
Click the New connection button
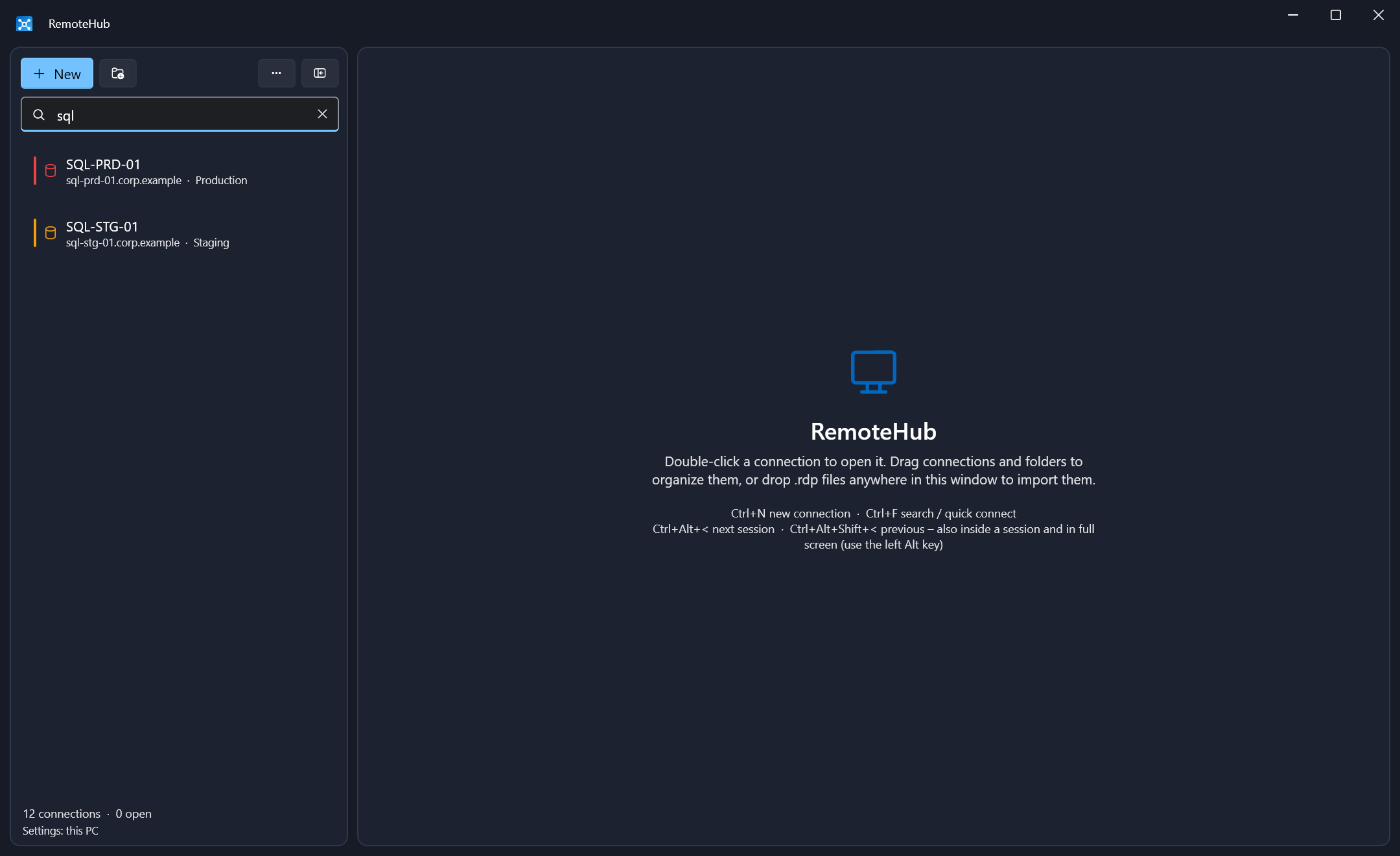[57, 73]
